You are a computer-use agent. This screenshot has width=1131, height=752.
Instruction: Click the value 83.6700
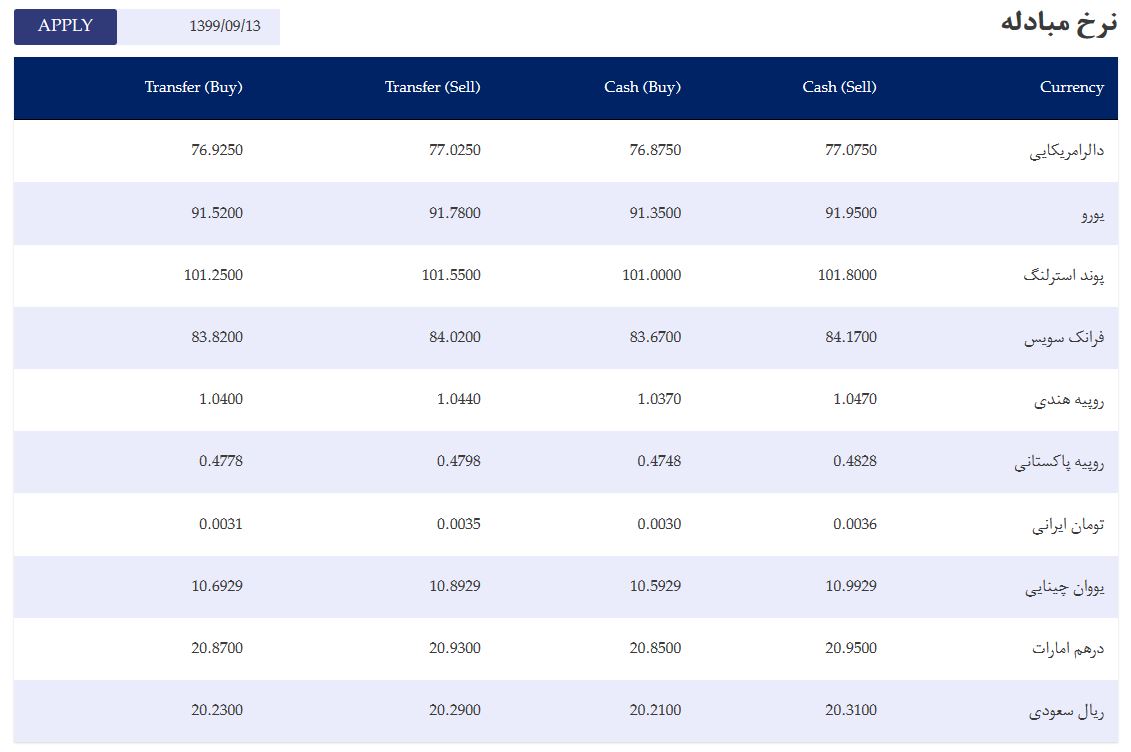(655, 337)
